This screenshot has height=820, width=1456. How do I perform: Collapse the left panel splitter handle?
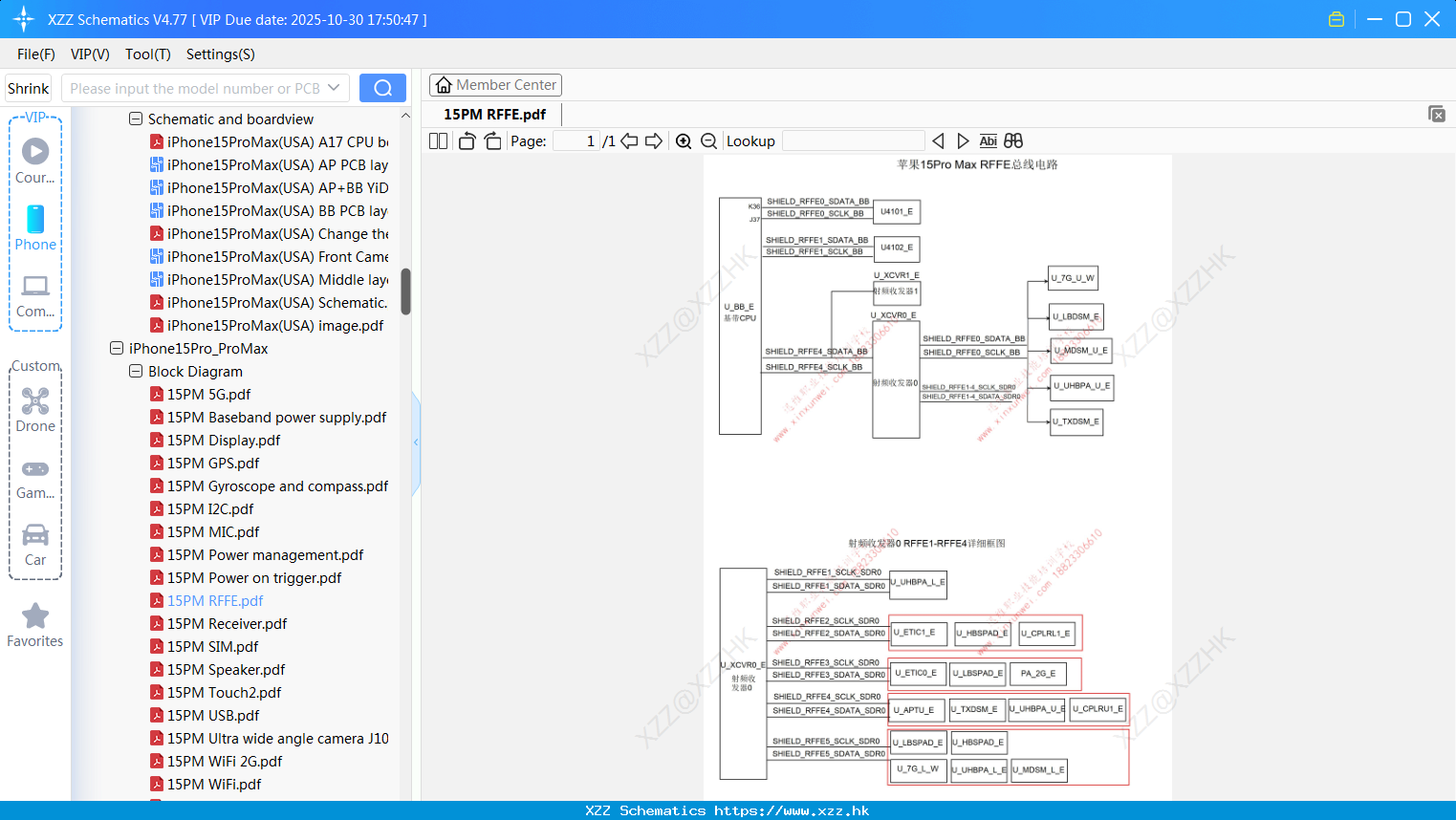(416, 442)
